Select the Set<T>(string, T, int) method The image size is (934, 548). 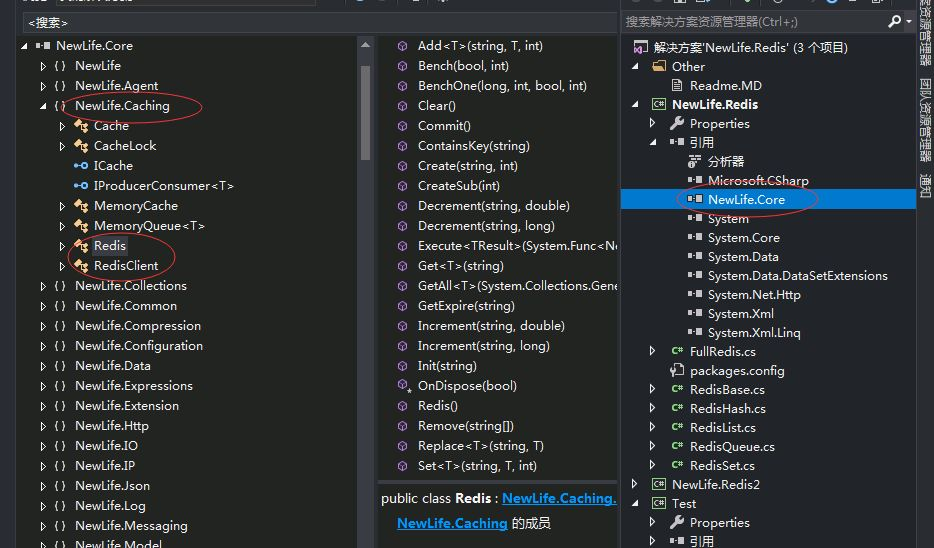[477, 466]
